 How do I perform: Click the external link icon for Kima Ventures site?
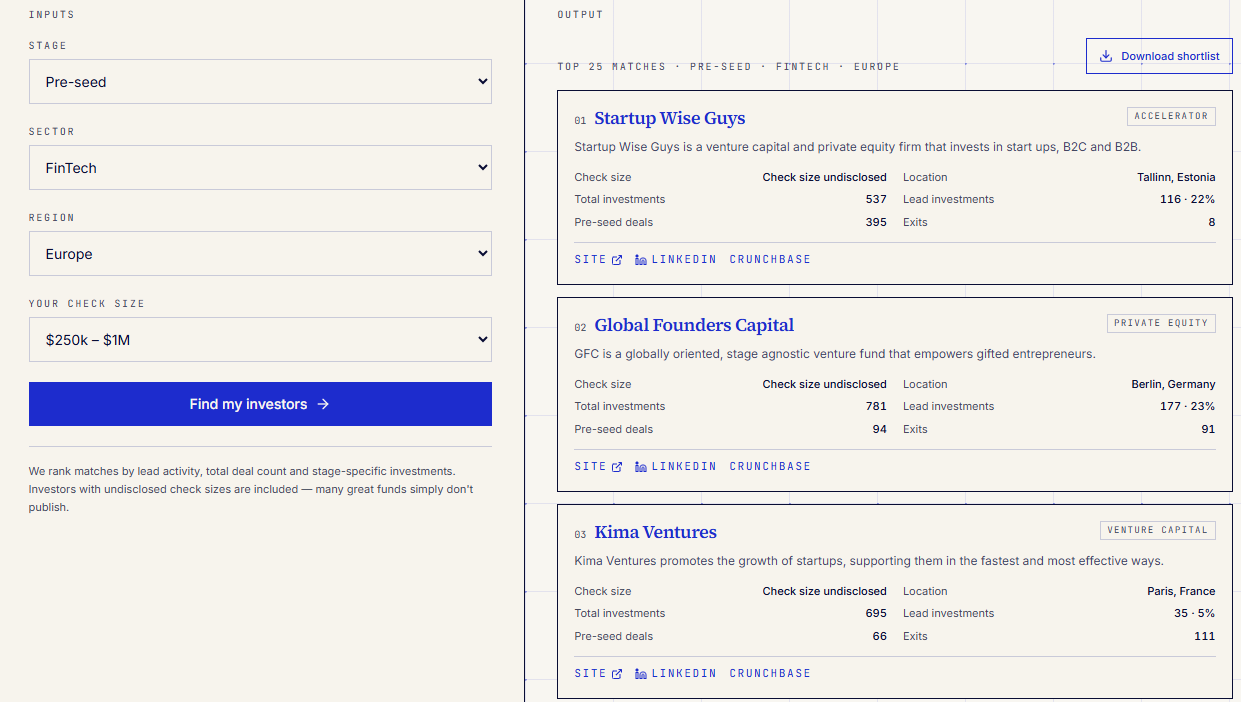pos(617,674)
